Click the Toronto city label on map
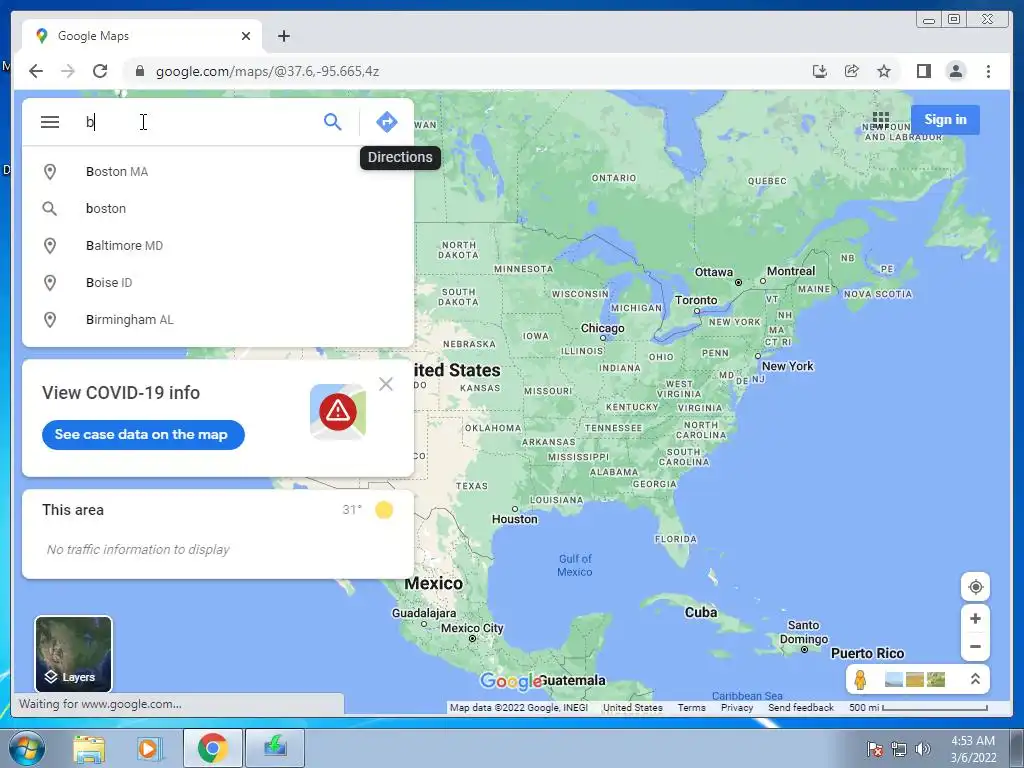The image size is (1024, 768). 696,300
